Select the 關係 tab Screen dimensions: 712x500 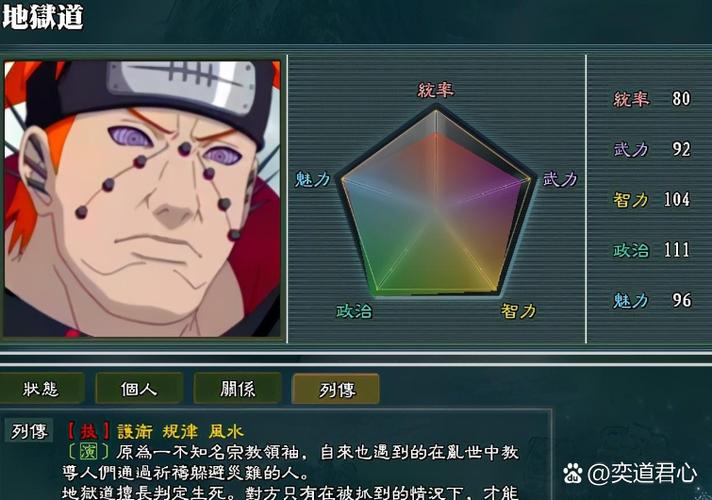(237, 388)
